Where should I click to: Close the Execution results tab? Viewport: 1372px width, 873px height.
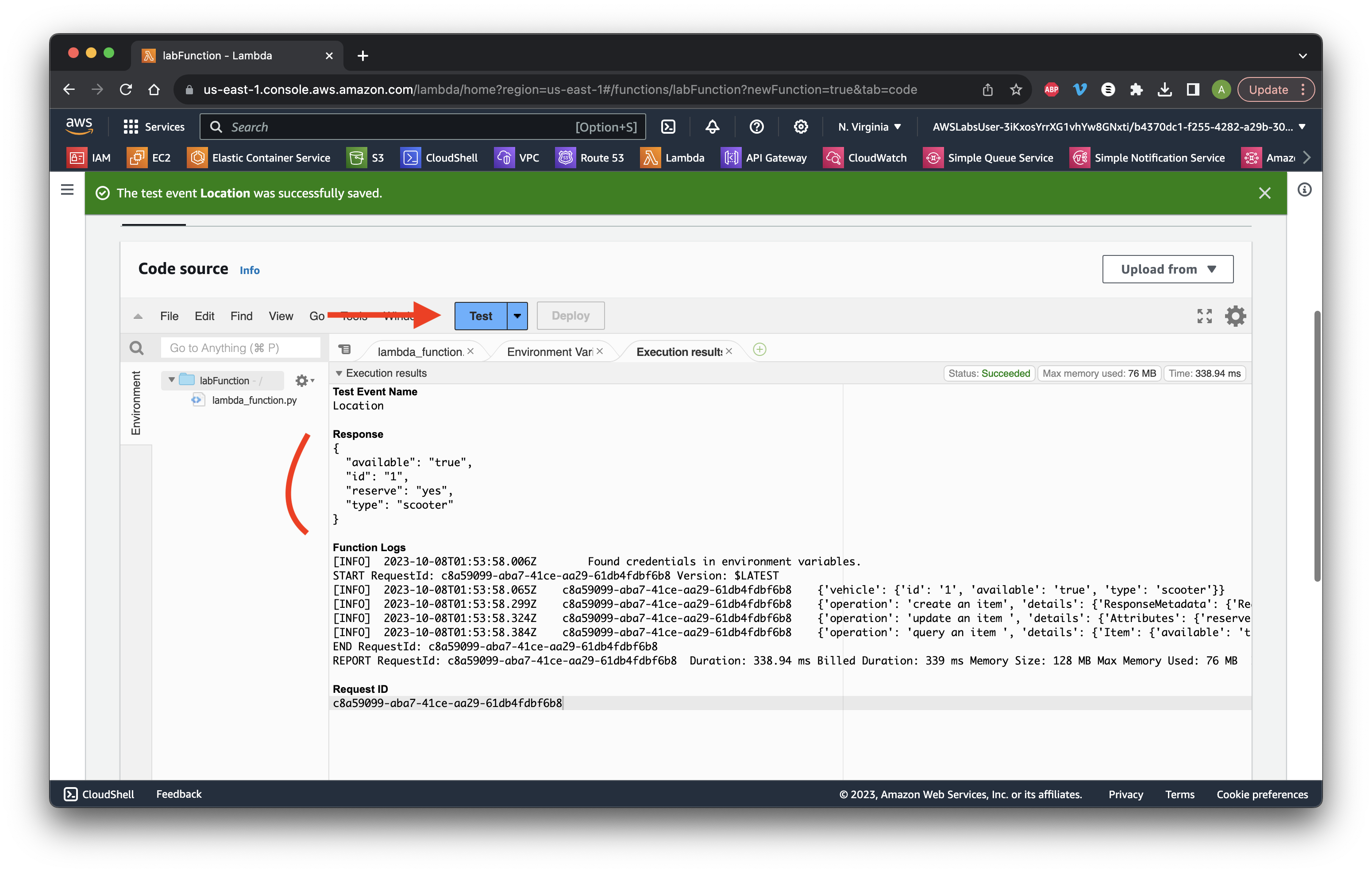click(x=729, y=351)
